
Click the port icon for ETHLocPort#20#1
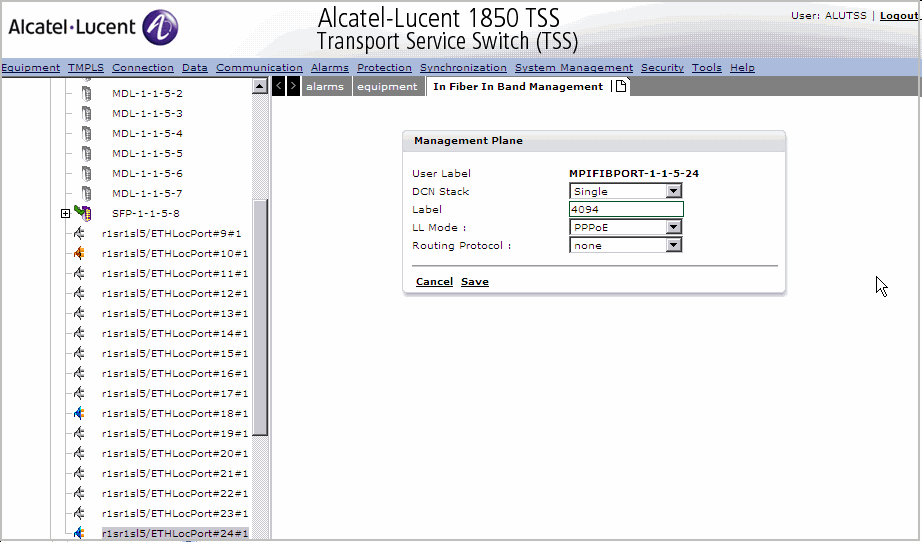click(79, 453)
